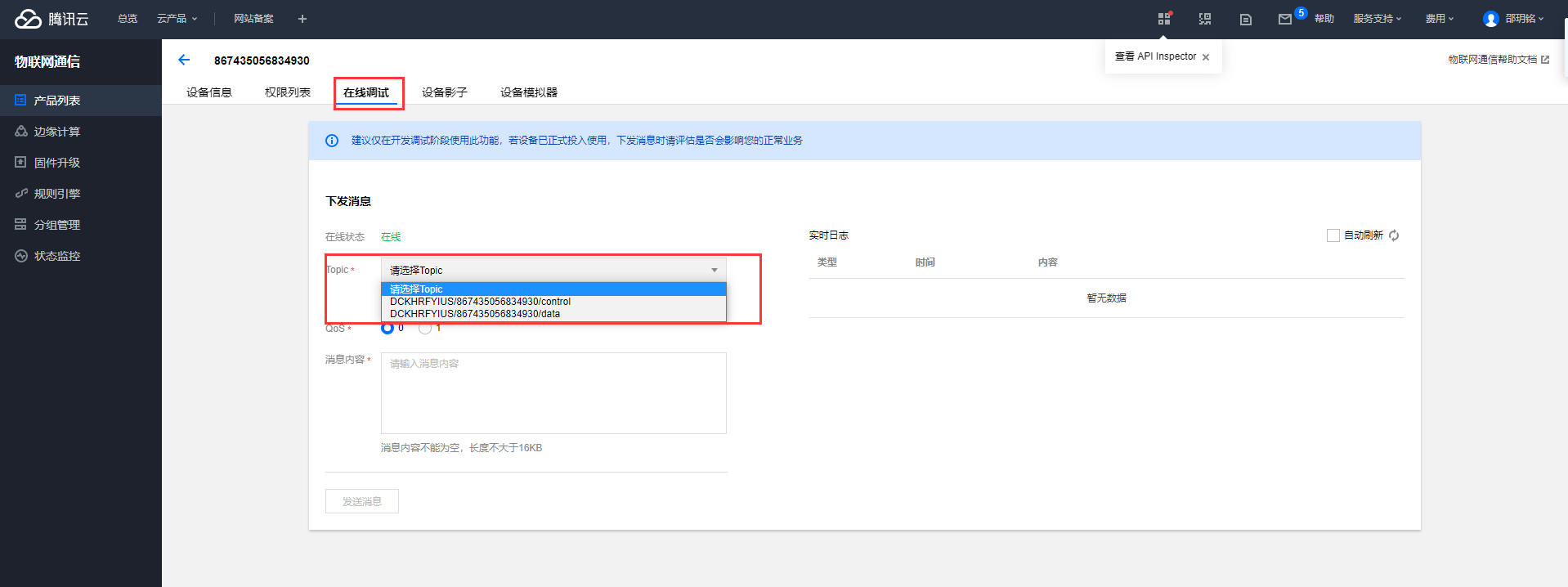The image size is (1568, 587).
Task: Choose the control topic option
Action: click(x=553, y=302)
